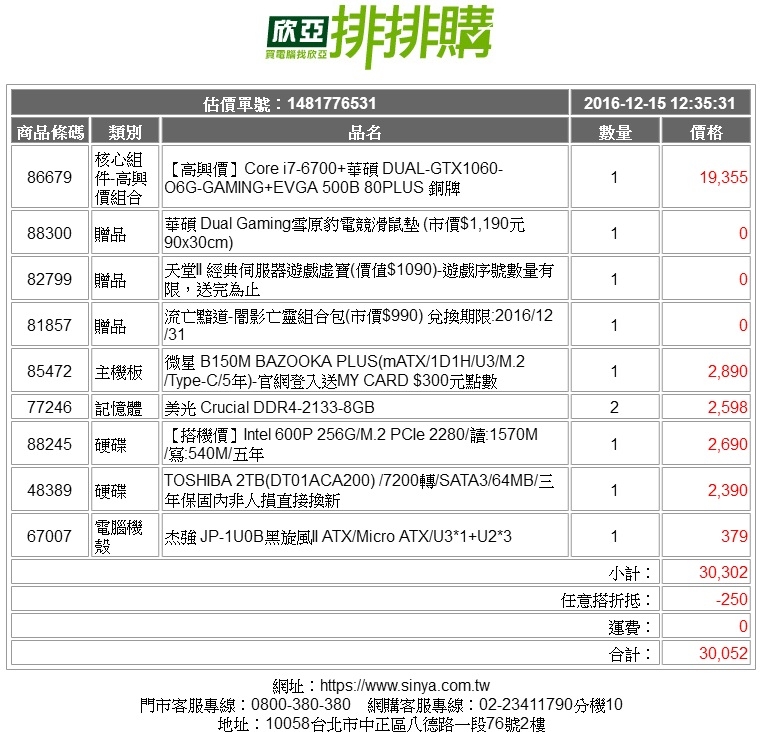Select barcode 88300 cell
The image size is (765, 732).
[x=50, y=232]
